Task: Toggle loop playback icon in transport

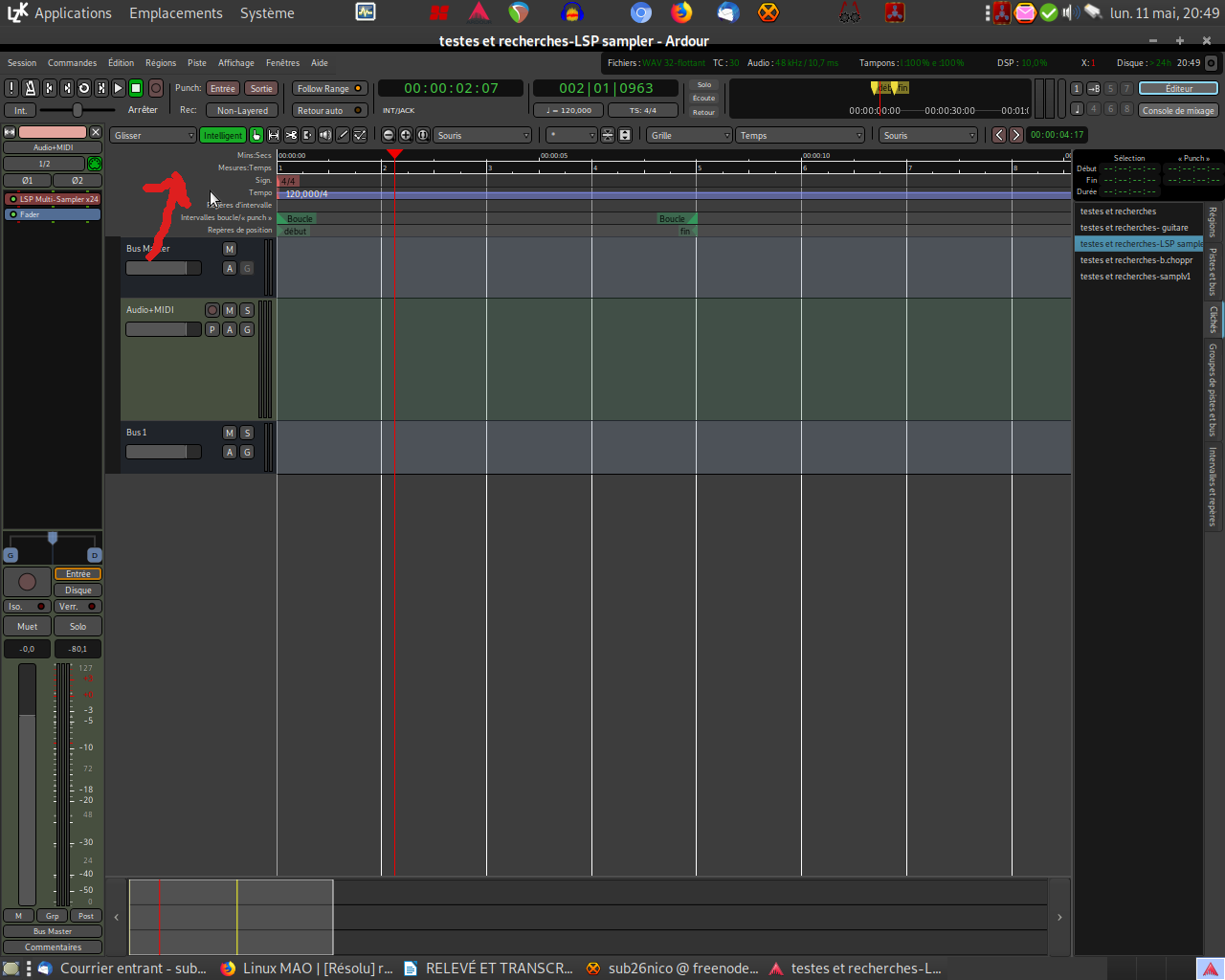Action: coord(84,88)
